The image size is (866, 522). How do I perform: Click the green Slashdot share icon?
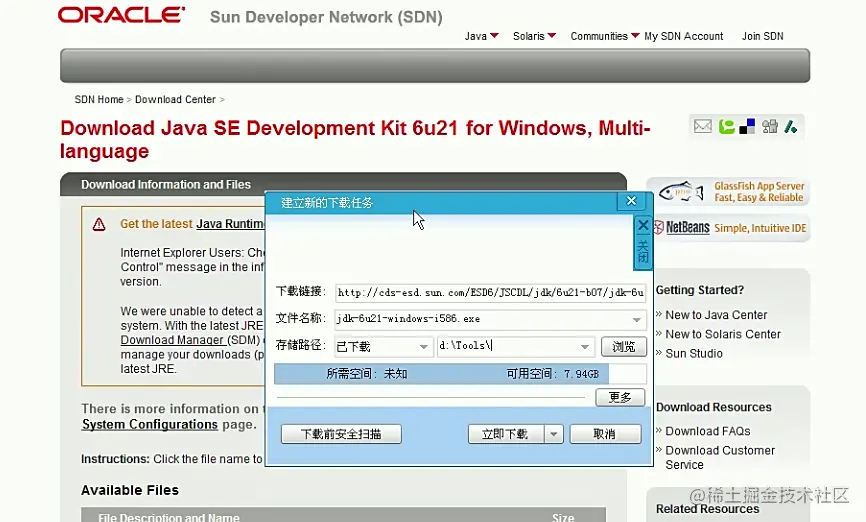point(791,126)
